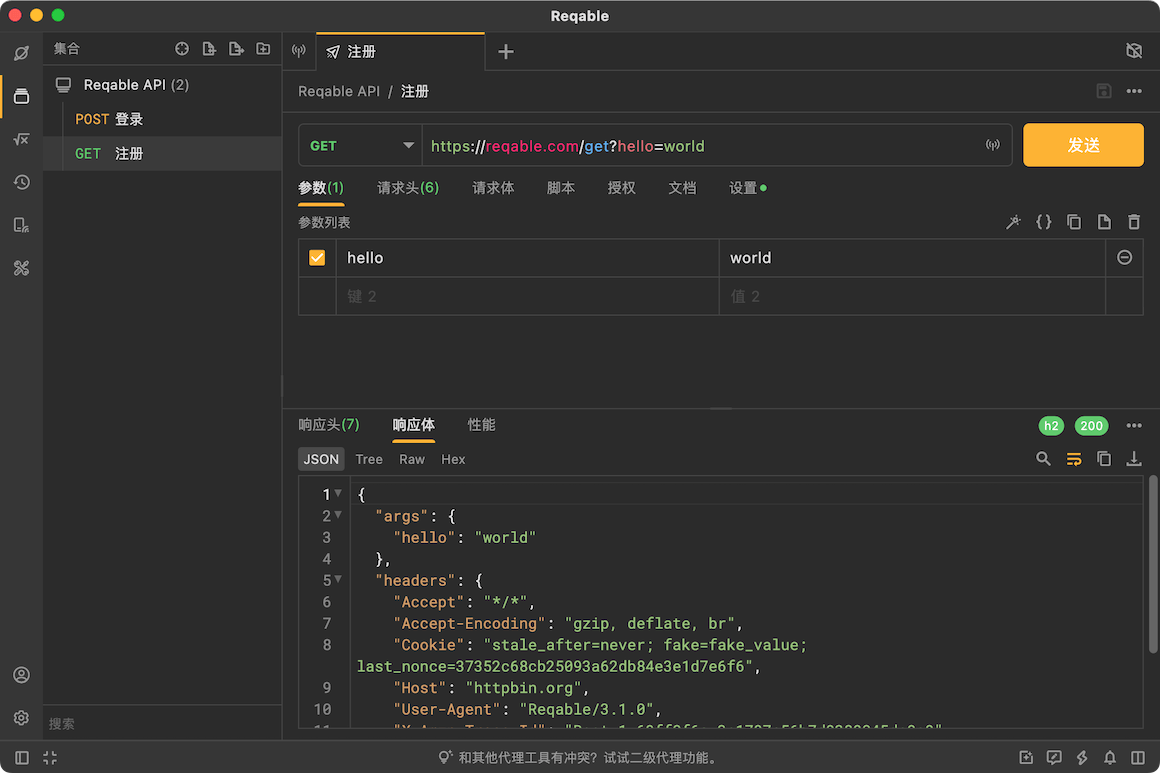Click the broadcast icon left of the tab

(x=299, y=51)
